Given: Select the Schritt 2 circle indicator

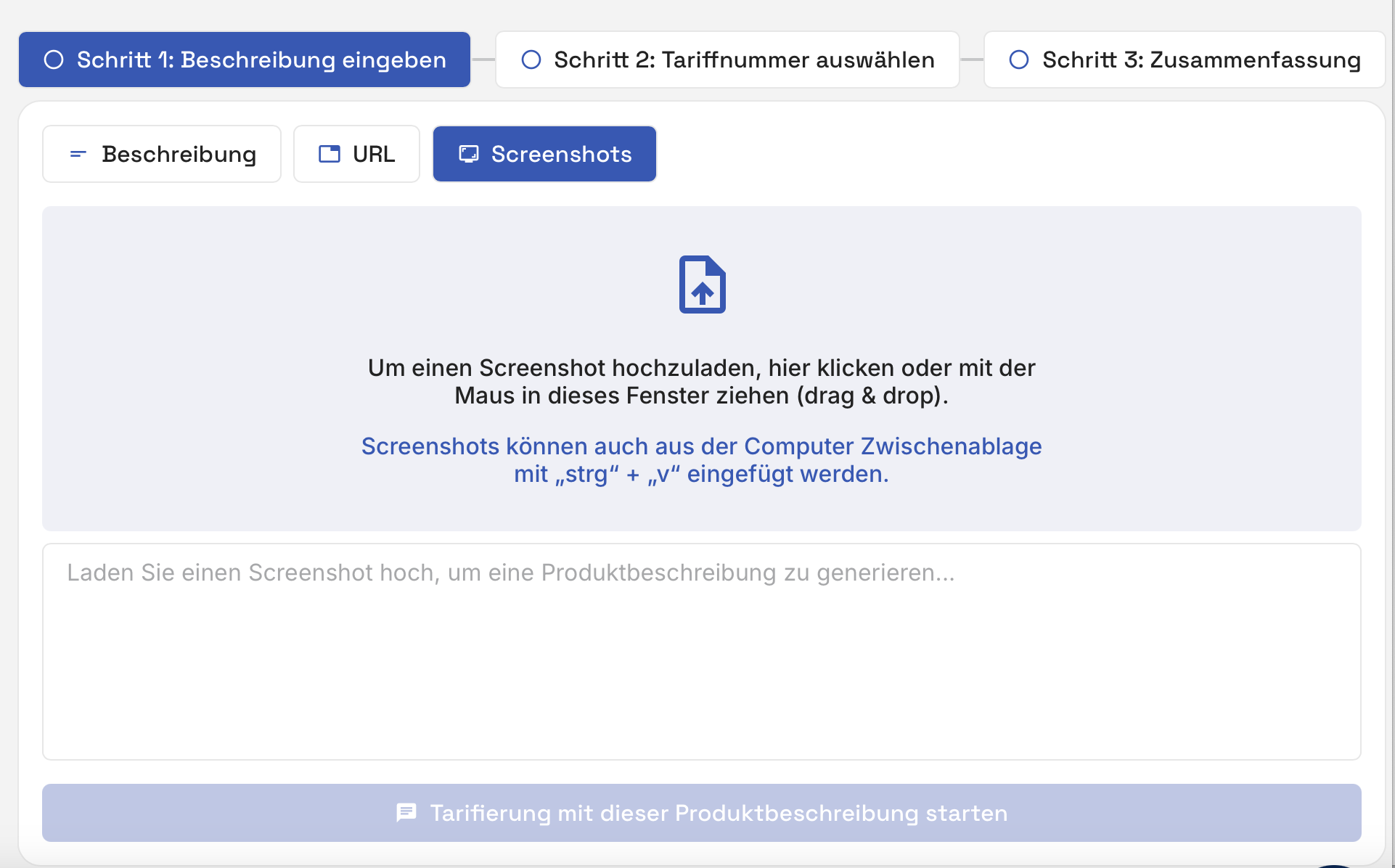Looking at the screenshot, I should coord(531,60).
